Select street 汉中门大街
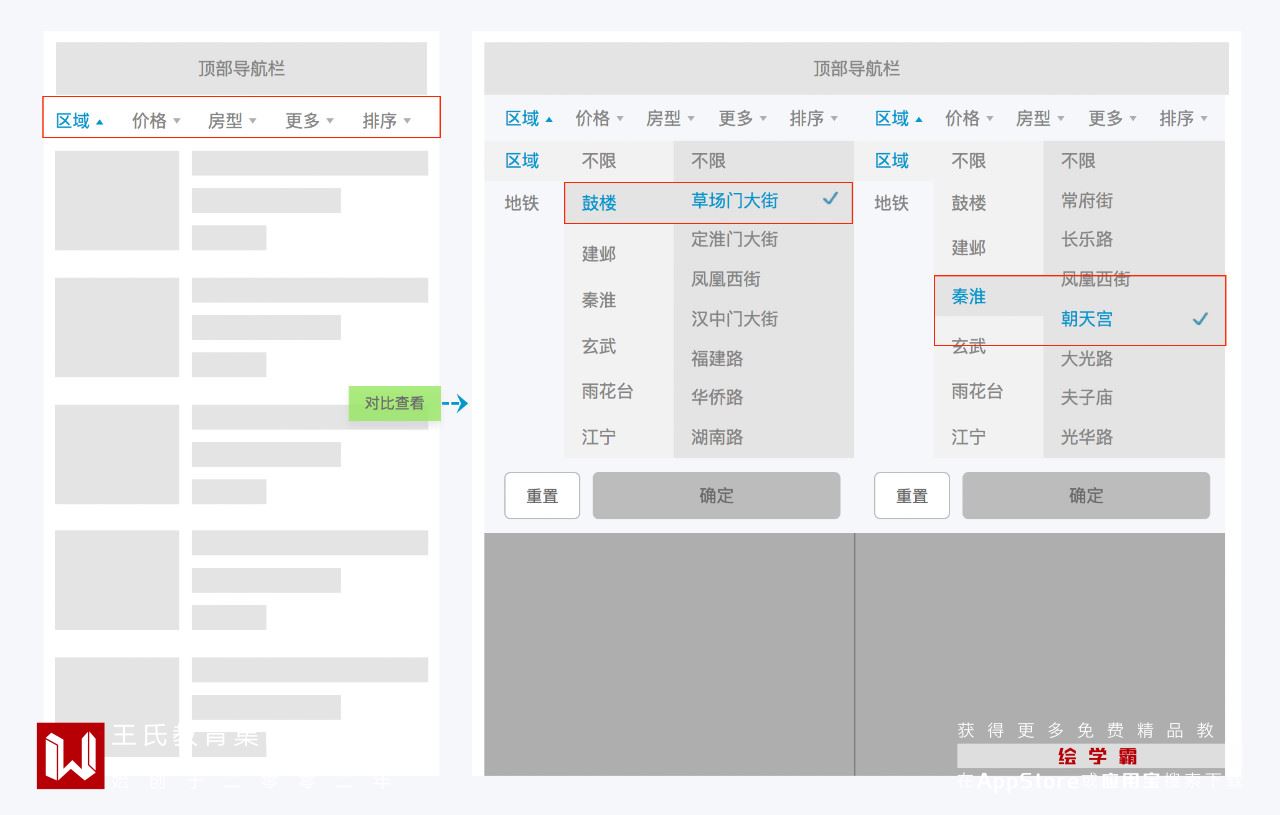 click(x=734, y=319)
